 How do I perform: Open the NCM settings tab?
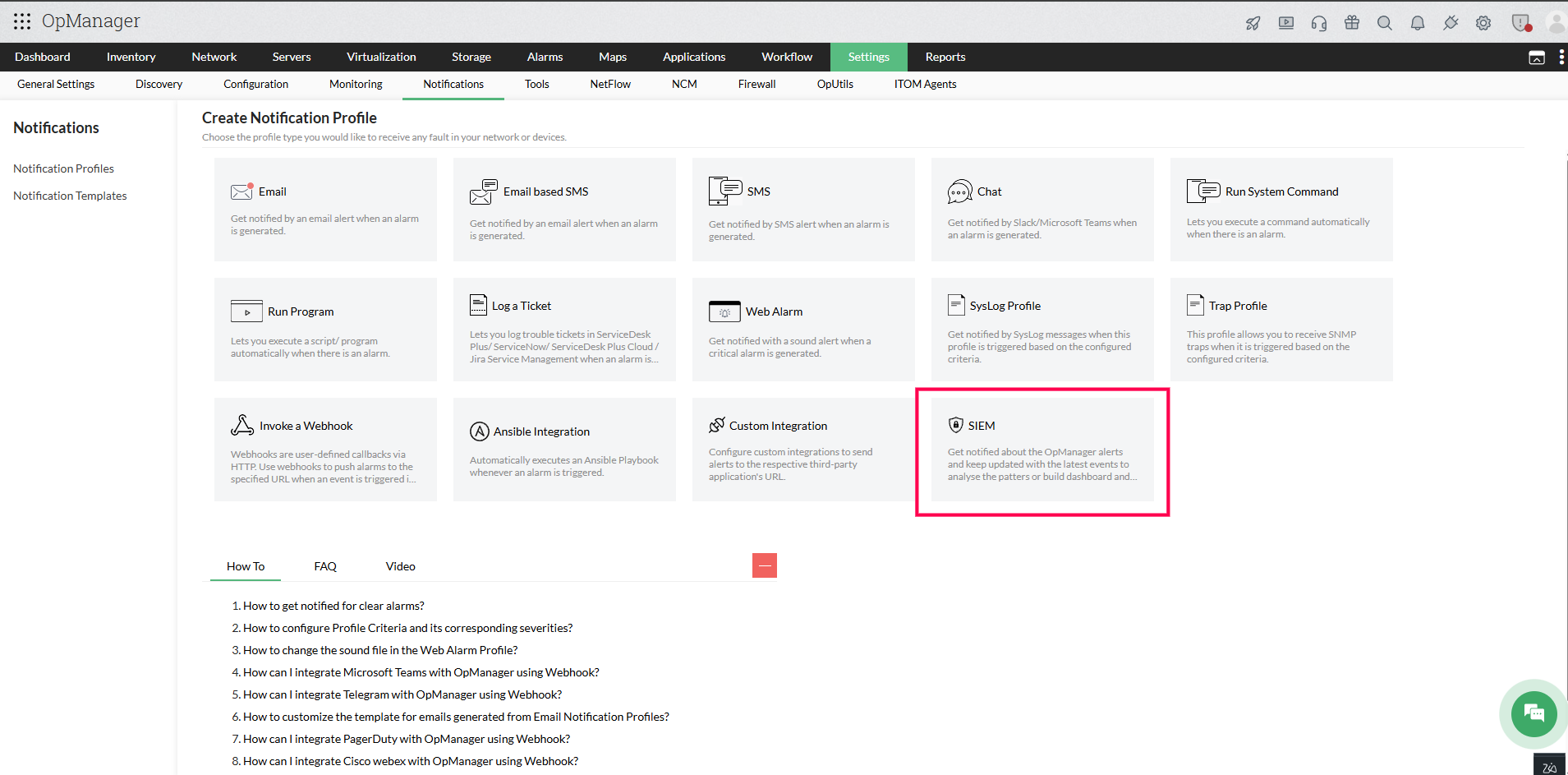(x=684, y=84)
